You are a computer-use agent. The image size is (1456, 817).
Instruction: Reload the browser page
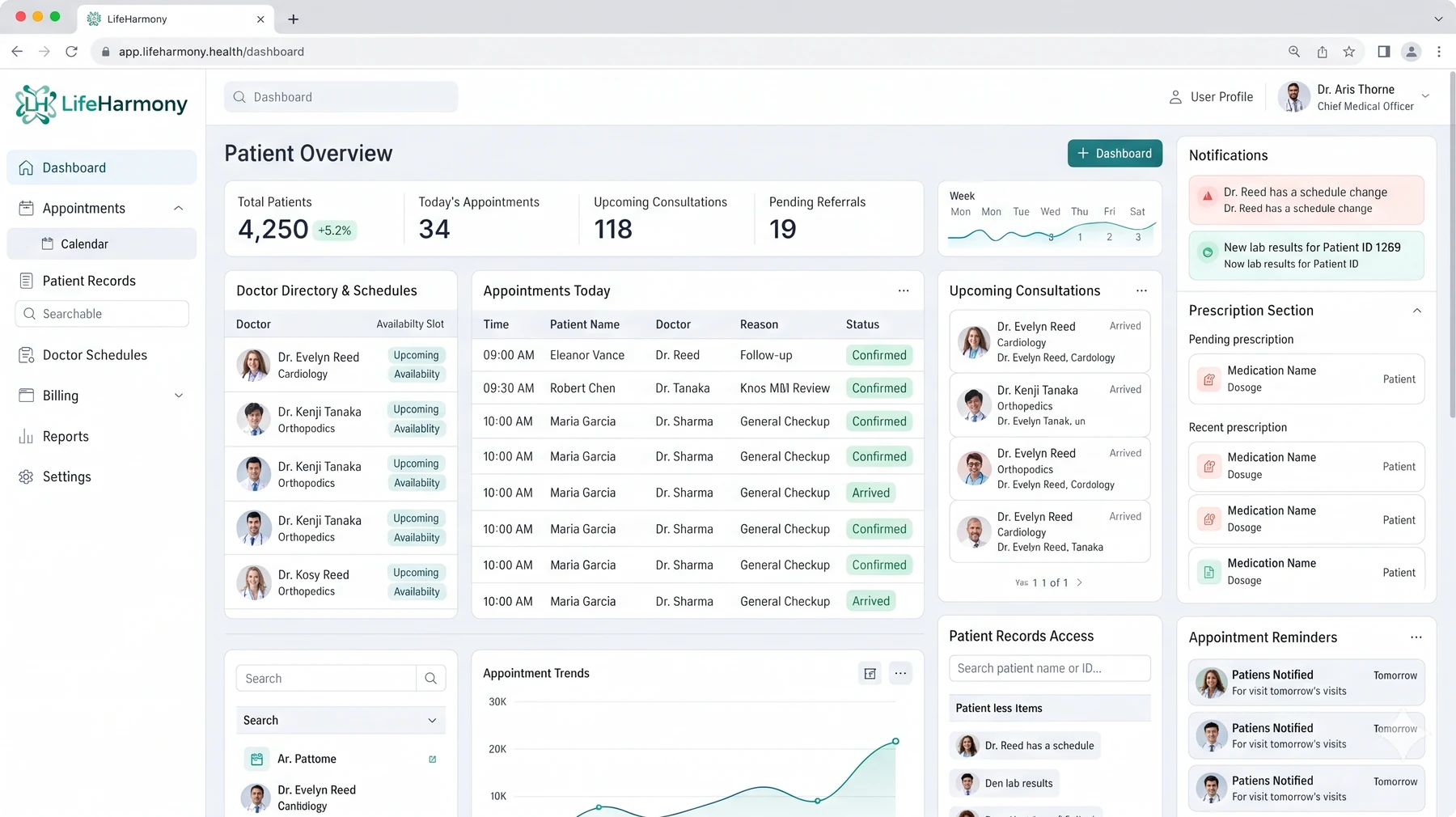(x=71, y=52)
